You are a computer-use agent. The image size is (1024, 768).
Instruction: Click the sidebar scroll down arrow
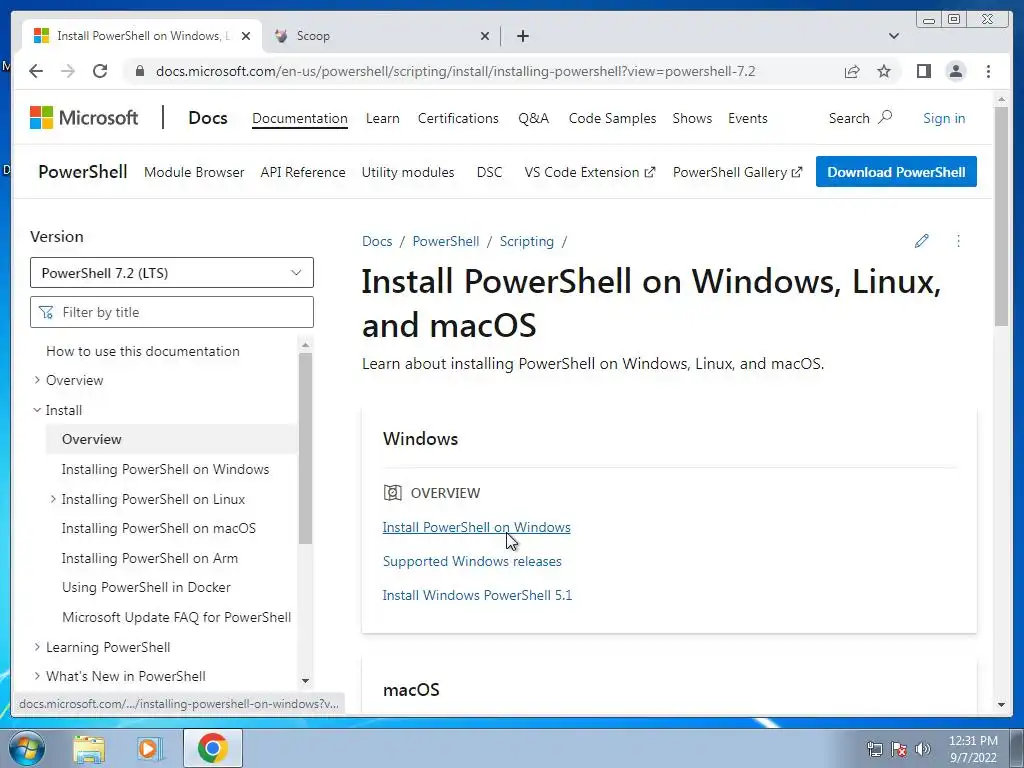pos(305,680)
